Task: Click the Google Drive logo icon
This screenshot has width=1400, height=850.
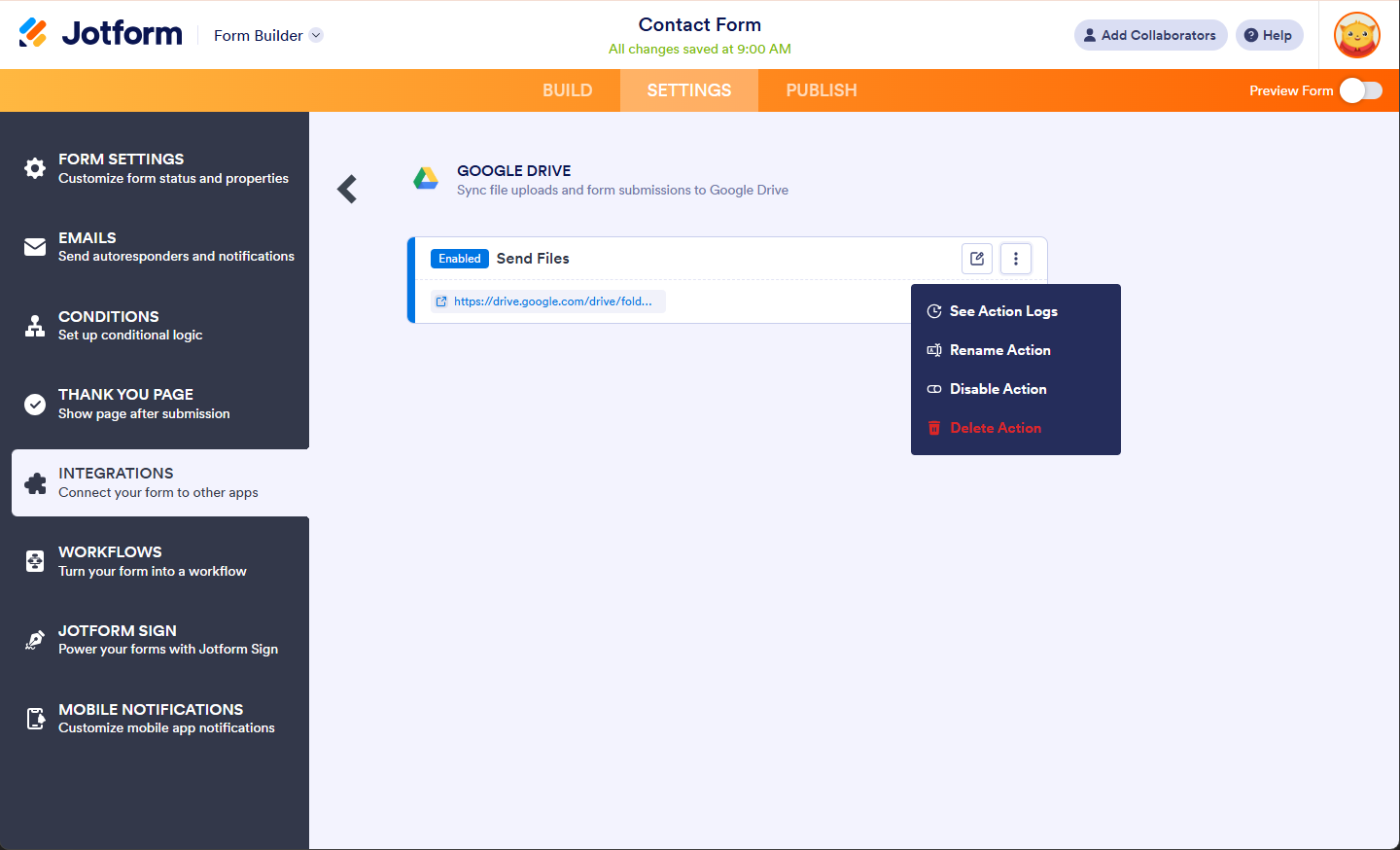Action: tap(426, 178)
